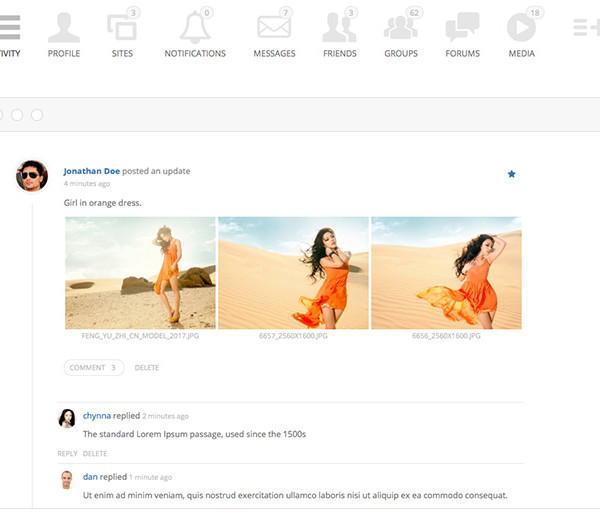Screen dimensions: 600x514
Task: Delete chynna's comment
Action: [95, 454]
